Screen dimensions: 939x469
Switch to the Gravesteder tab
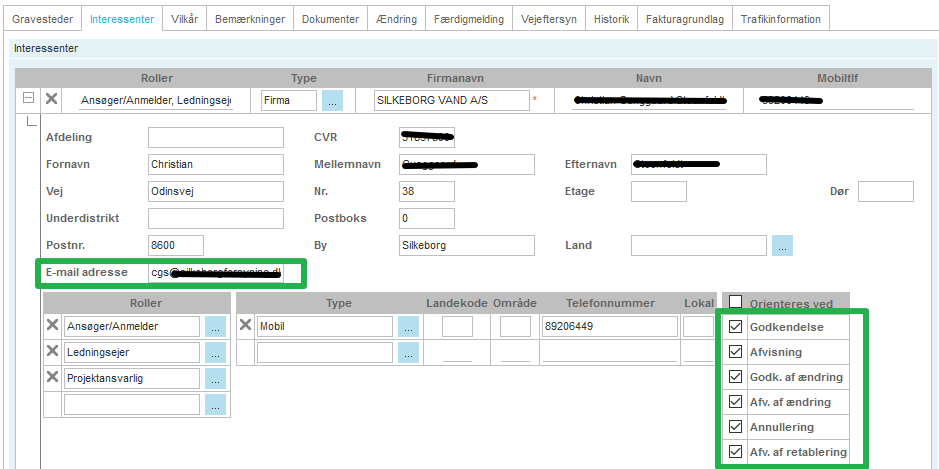[41, 19]
